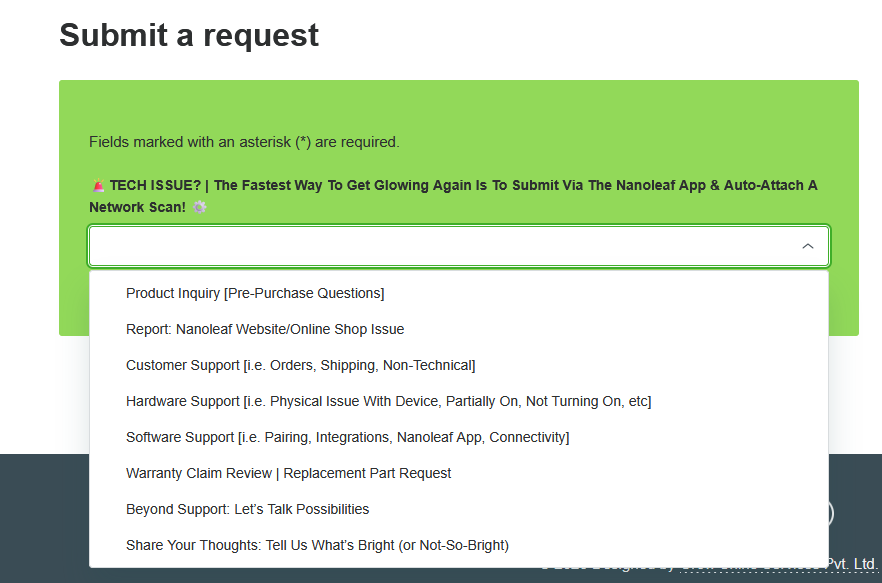This screenshot has height=583, width=882.
Task: Click the gear emoji after Network Scan
Action: pyautogui.click(x=200, y=207)
